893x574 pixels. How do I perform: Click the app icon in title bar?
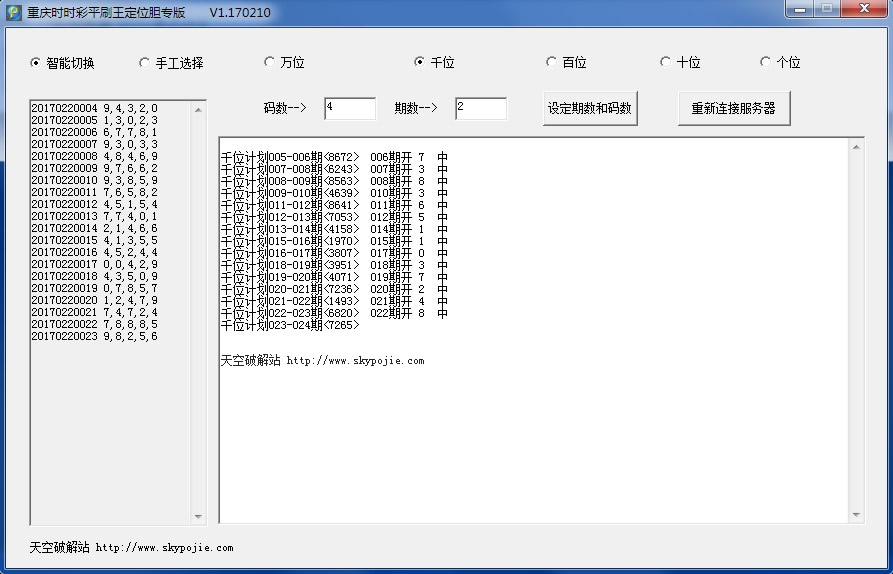[x=14, y=12]
